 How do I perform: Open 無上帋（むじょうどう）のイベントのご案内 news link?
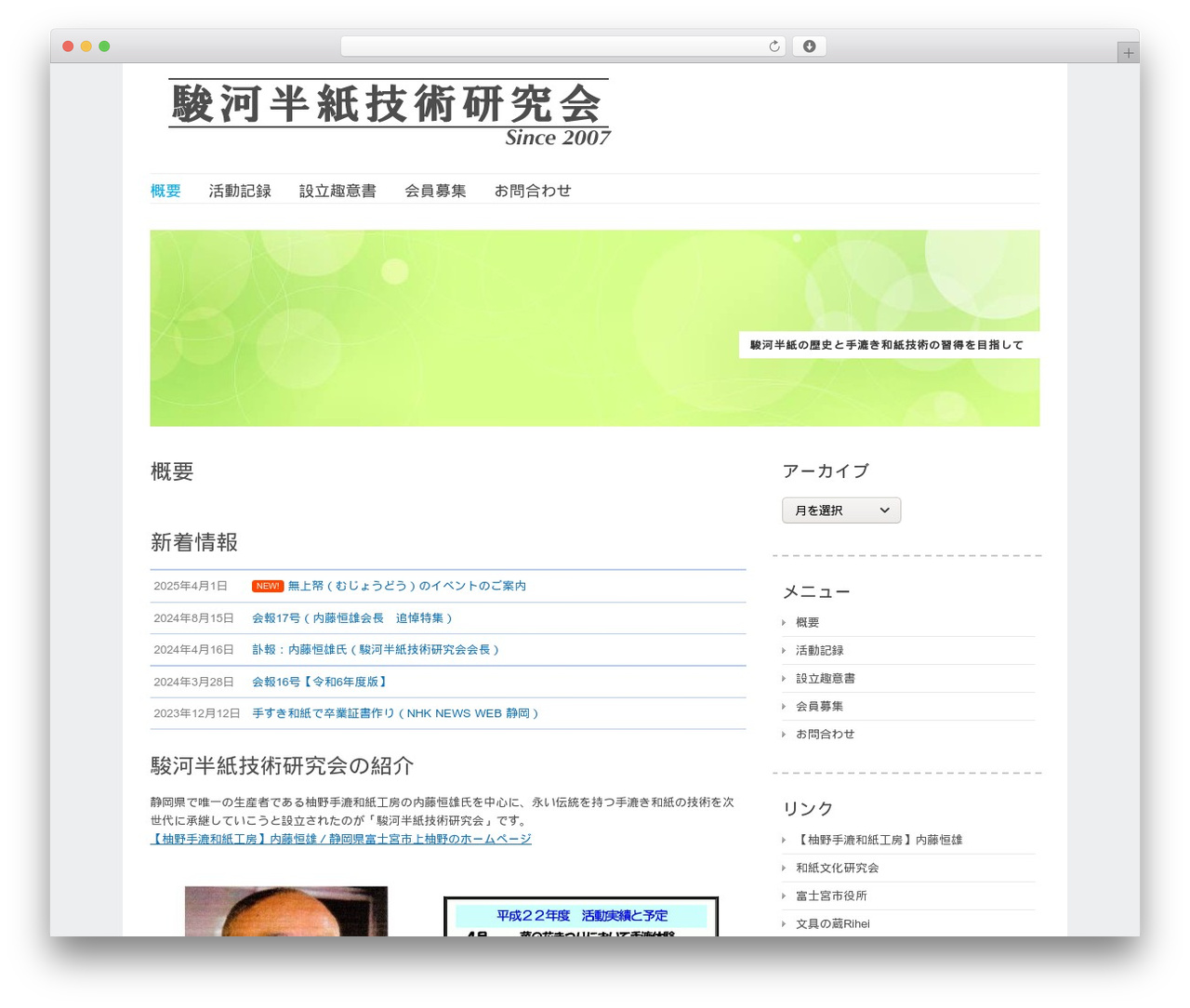[407, 586]
